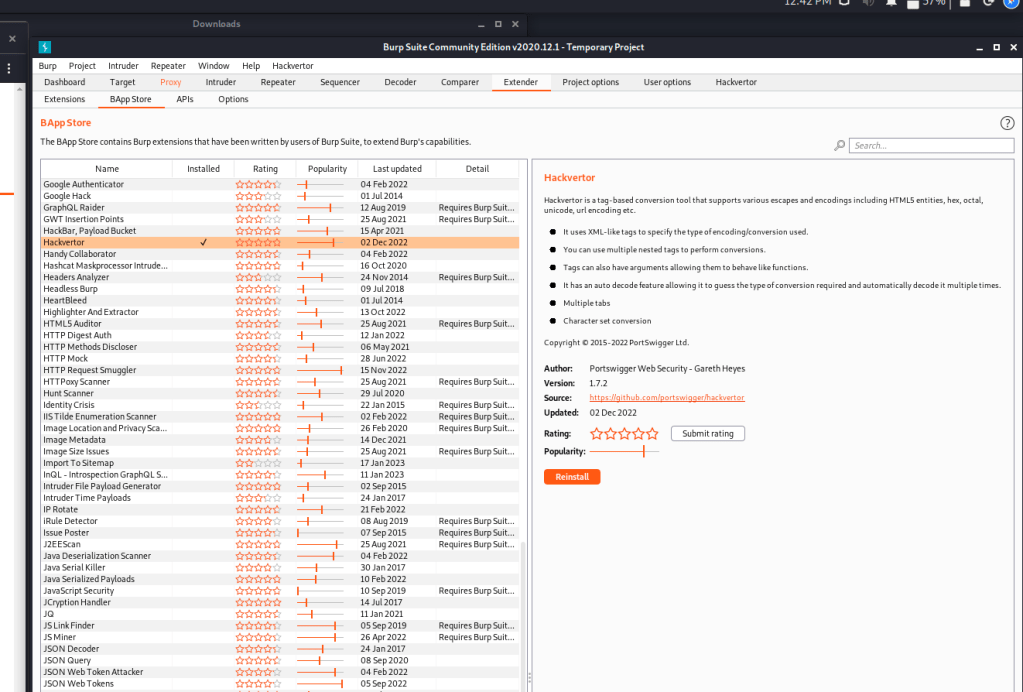Open the Extensions sub-tab

tap(65, 99)
